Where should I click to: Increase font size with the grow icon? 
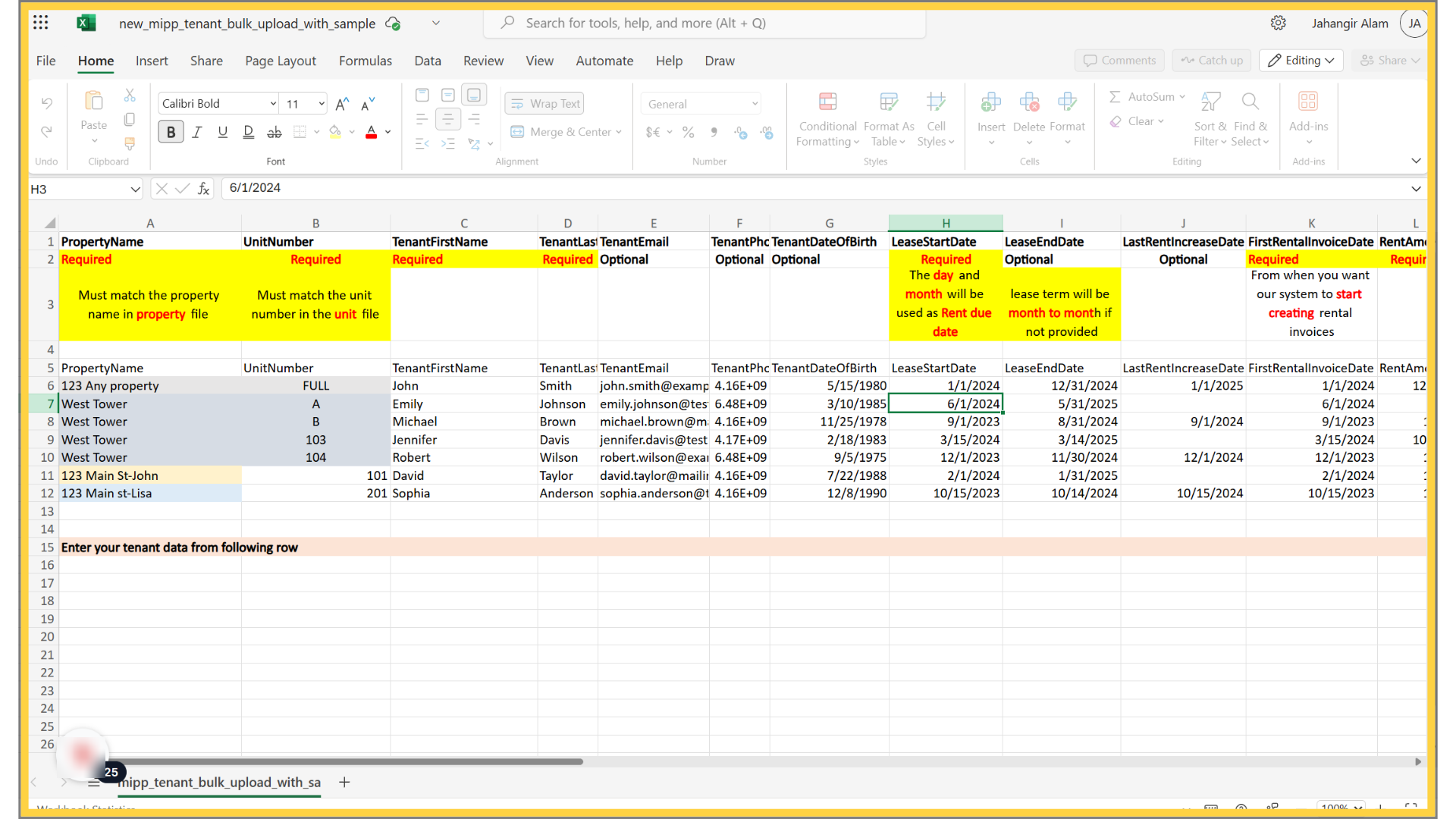[342, 104]
